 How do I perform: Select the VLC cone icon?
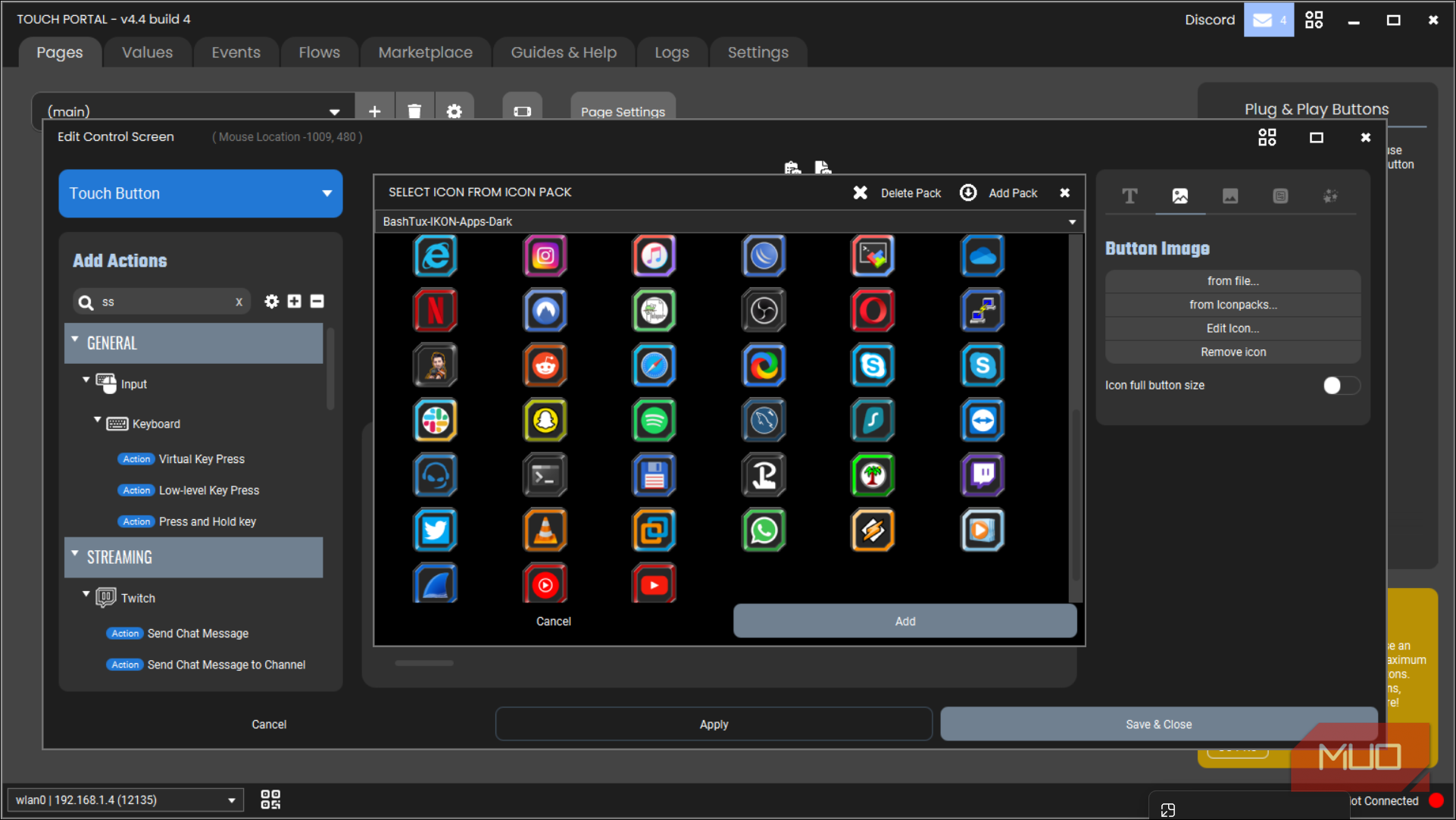click(545, 530)
